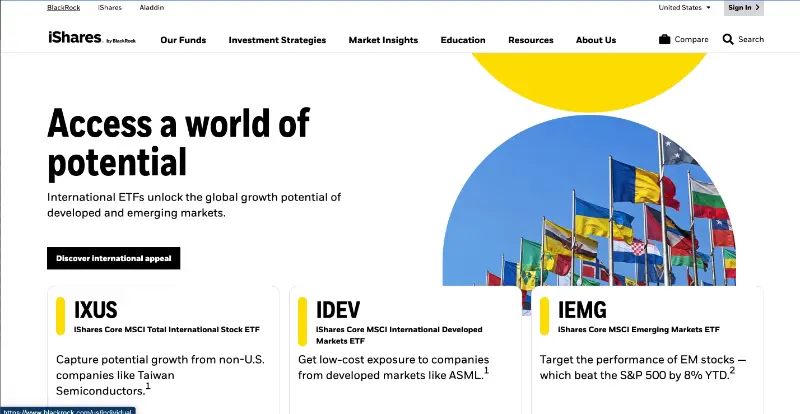Open the About Us menu
Image resolution: width=800 pixels, height=414 pixels.
pos(596,40)
